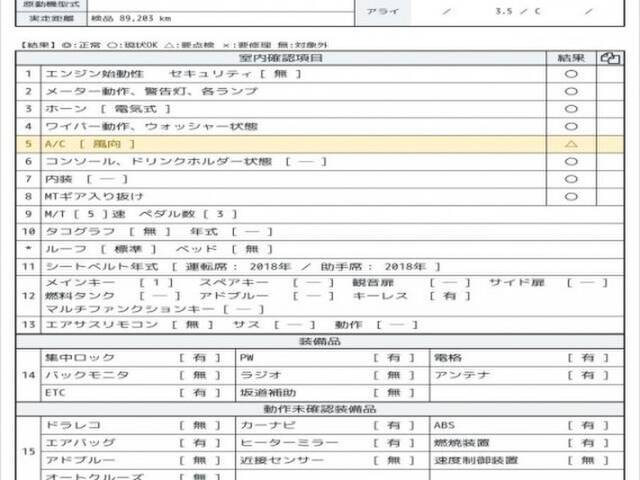The width and height of the screenshot is (640, 480).
Task: Click the photo icon beside 結果 header
Action: pos(610,58)
